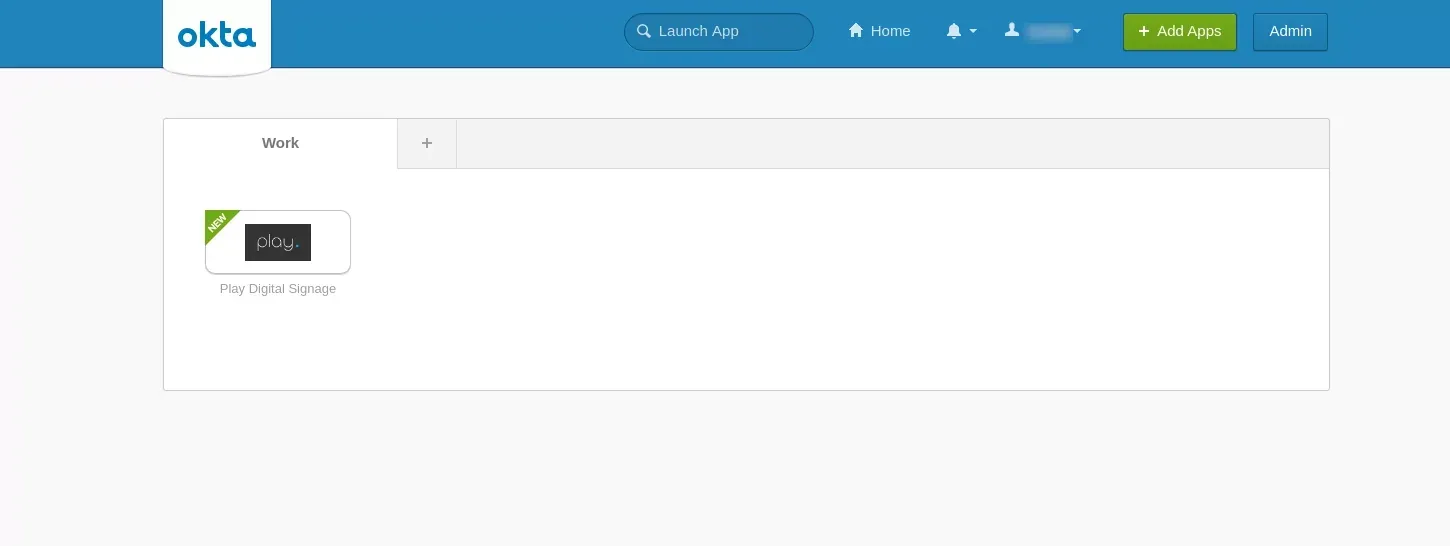Click the plus icon on Add Apps
This screenshot has height=546, width=1450.
click(1144, 31)
